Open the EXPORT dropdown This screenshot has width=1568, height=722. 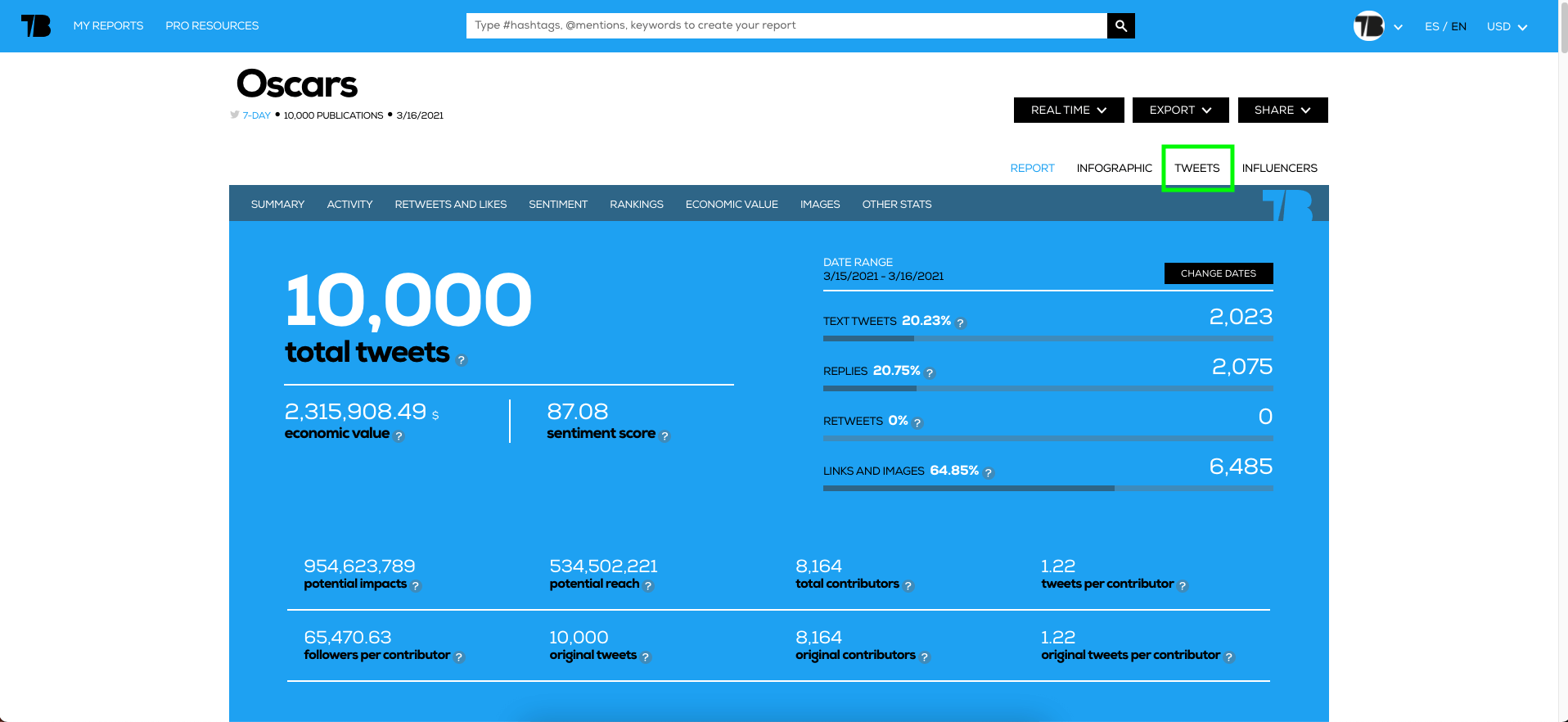click(x=1180, y=110)
